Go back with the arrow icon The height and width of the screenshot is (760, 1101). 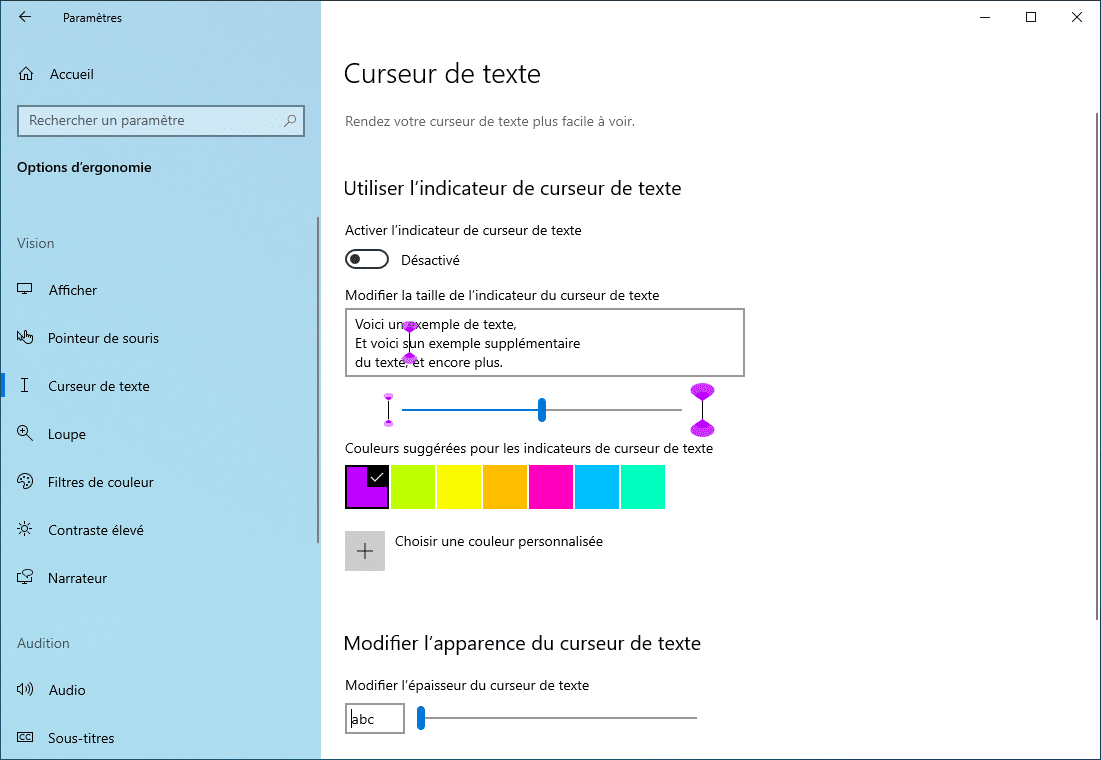(25, 17)
